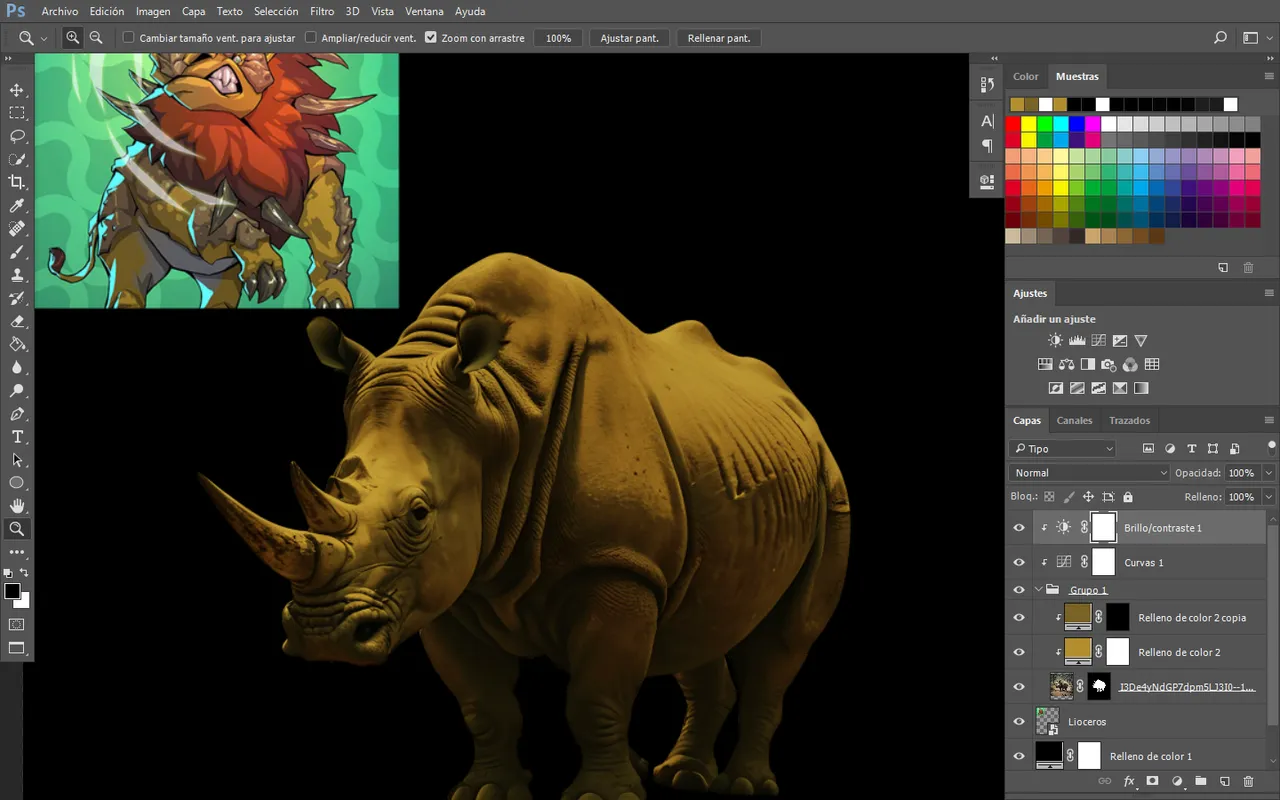Add a layer mask from bottom bar
1280x800 pixels.
[x=1152, y=781]
